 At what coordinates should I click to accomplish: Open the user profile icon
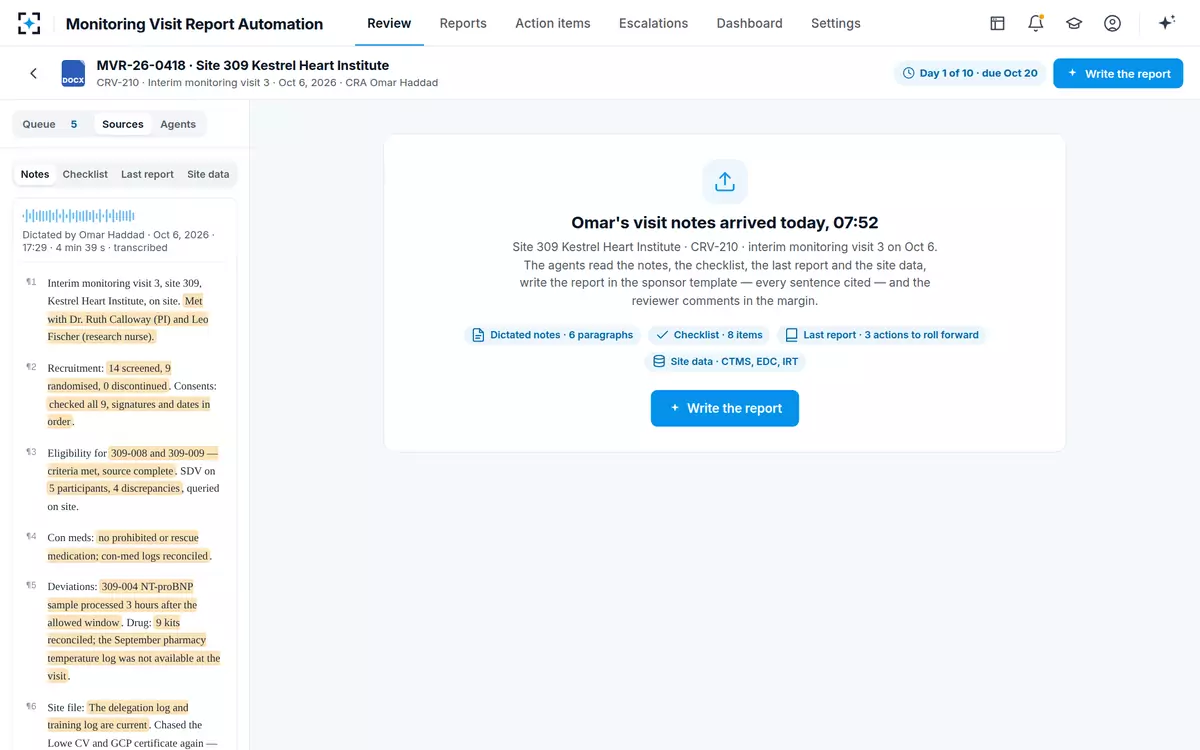1112,23
